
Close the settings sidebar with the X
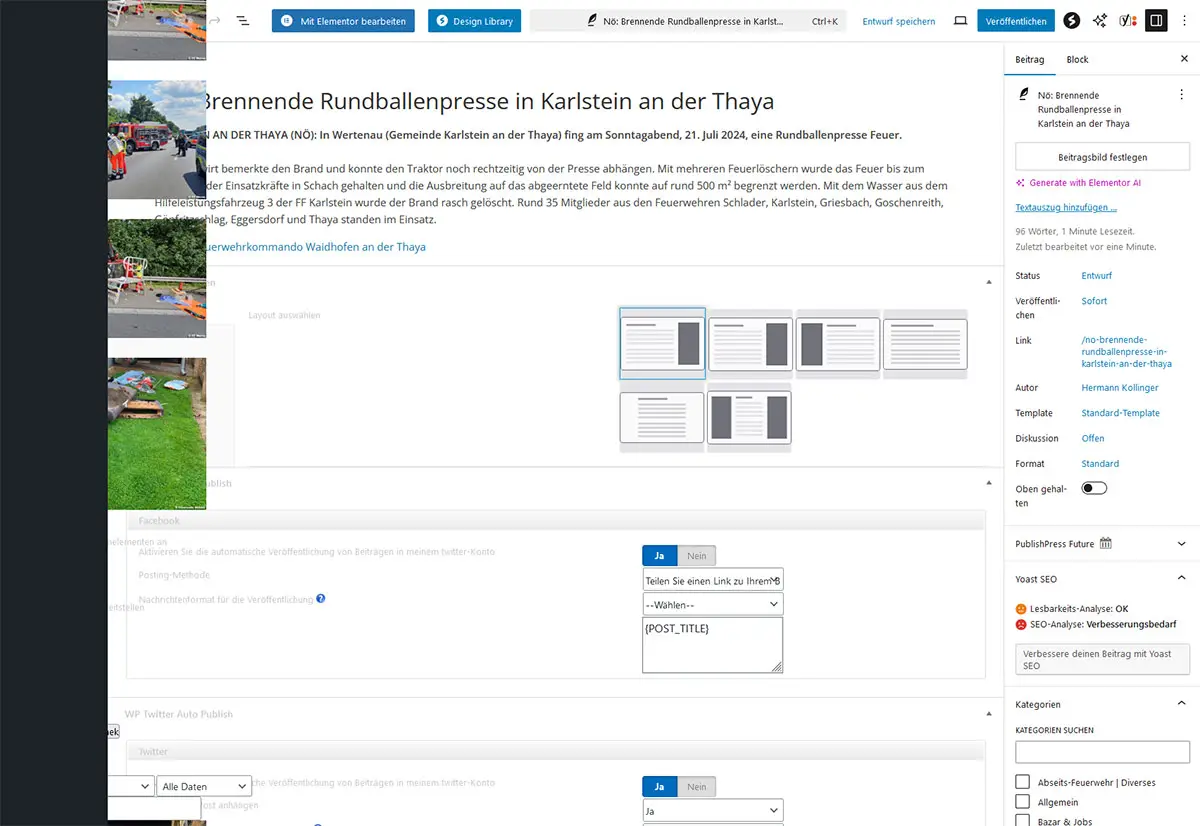(1184, 59)
